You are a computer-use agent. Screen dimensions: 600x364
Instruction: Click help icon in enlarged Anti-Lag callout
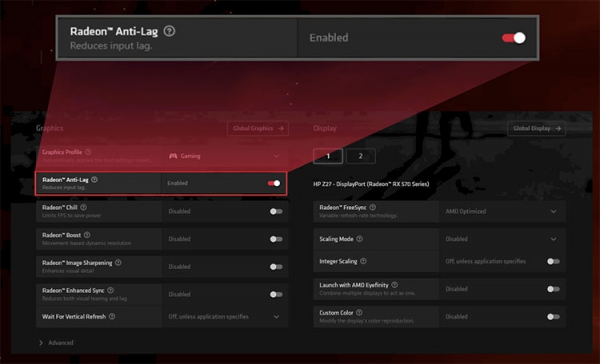coord(170,31)
